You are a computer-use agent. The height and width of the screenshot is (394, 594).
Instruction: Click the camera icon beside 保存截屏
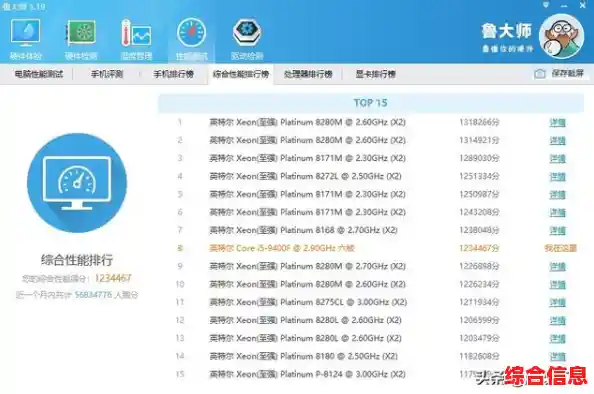click(539, 74)
